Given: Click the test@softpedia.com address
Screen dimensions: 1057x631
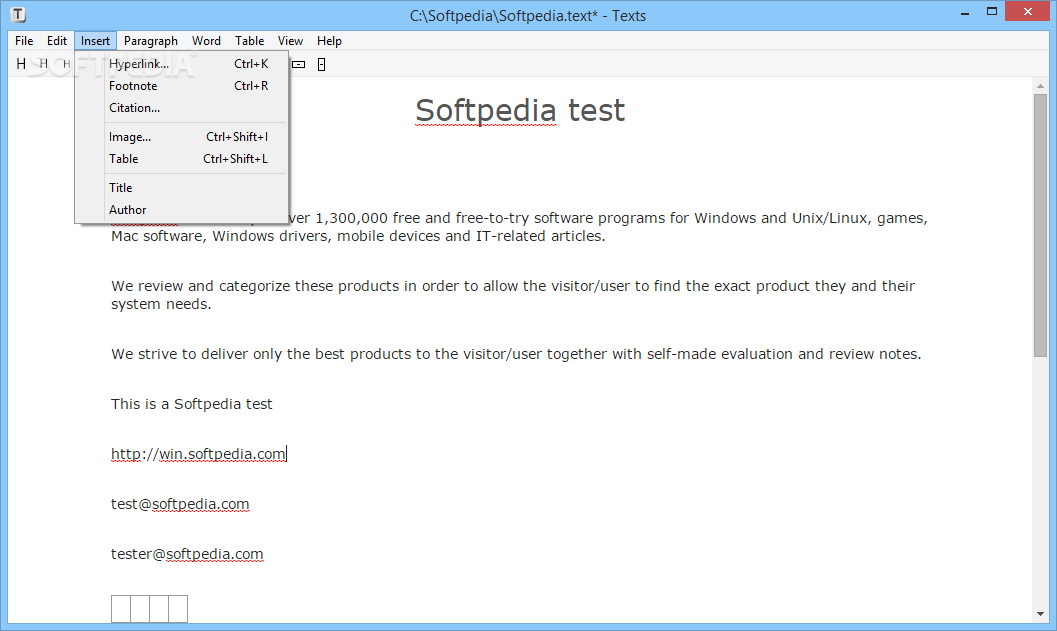Looking at the screenshot, I should click(180, 504).
